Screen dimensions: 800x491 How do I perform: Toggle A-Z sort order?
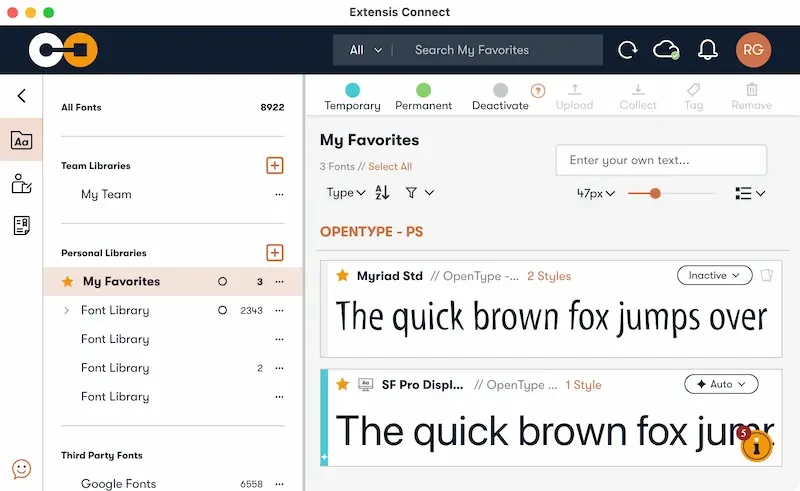tap(382, 192)
